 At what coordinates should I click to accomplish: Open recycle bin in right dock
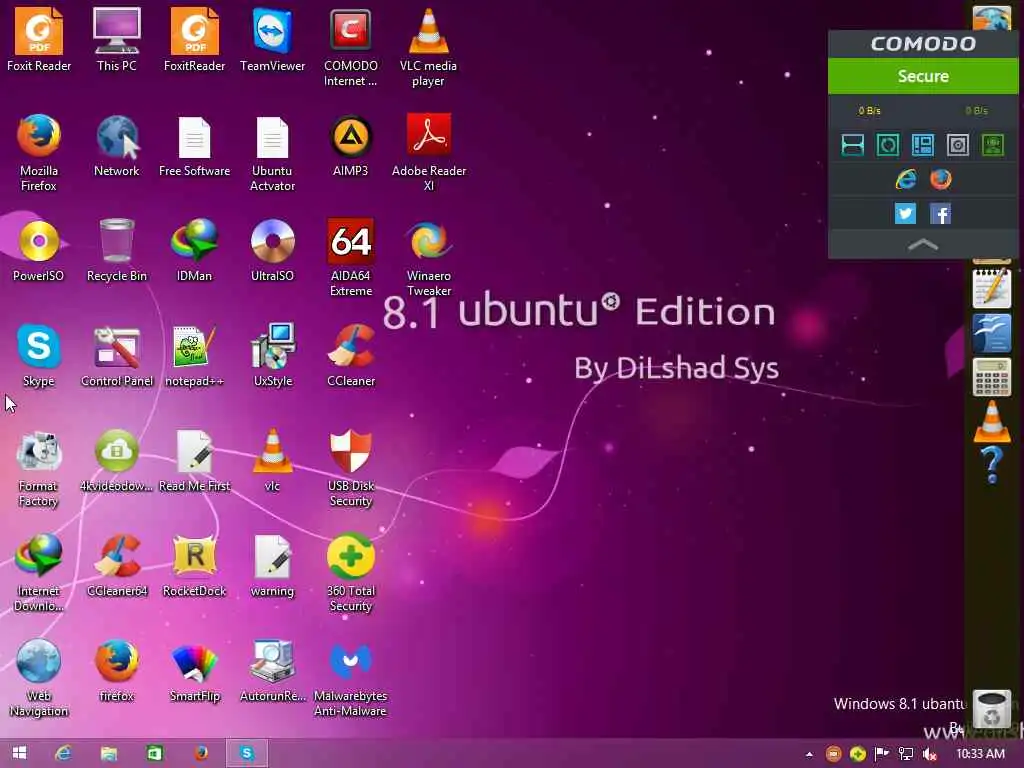[x=991, y=709]
